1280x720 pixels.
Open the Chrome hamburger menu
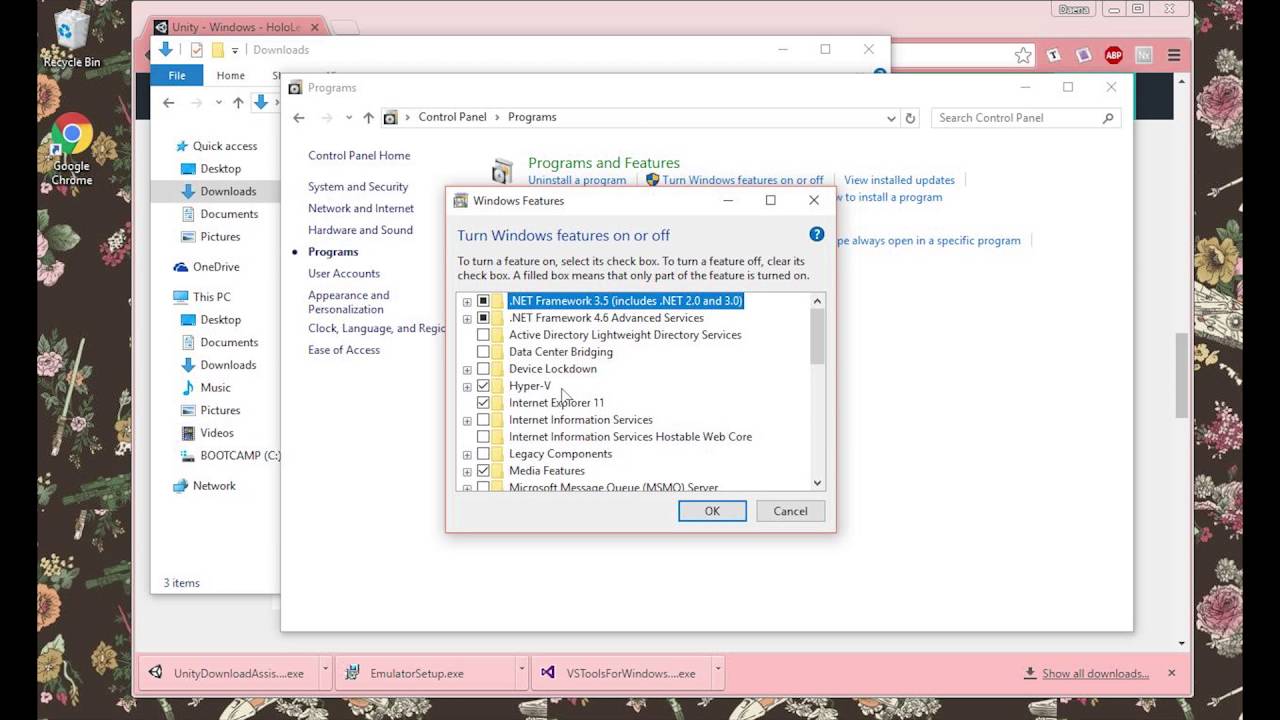pos(1174,56)
